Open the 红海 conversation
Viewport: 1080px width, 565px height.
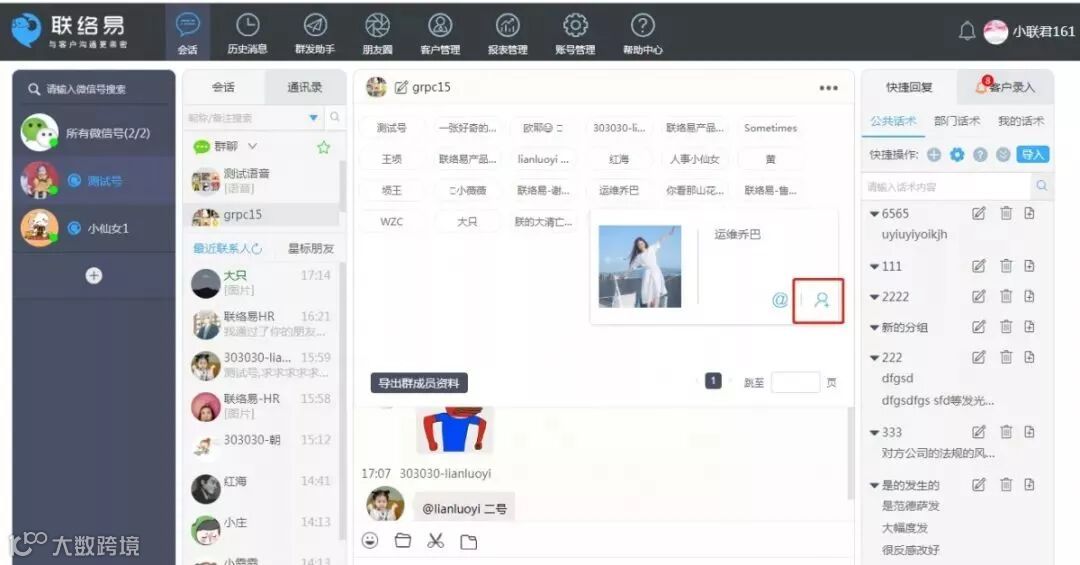pyautogui.click(x=262, y=489)
